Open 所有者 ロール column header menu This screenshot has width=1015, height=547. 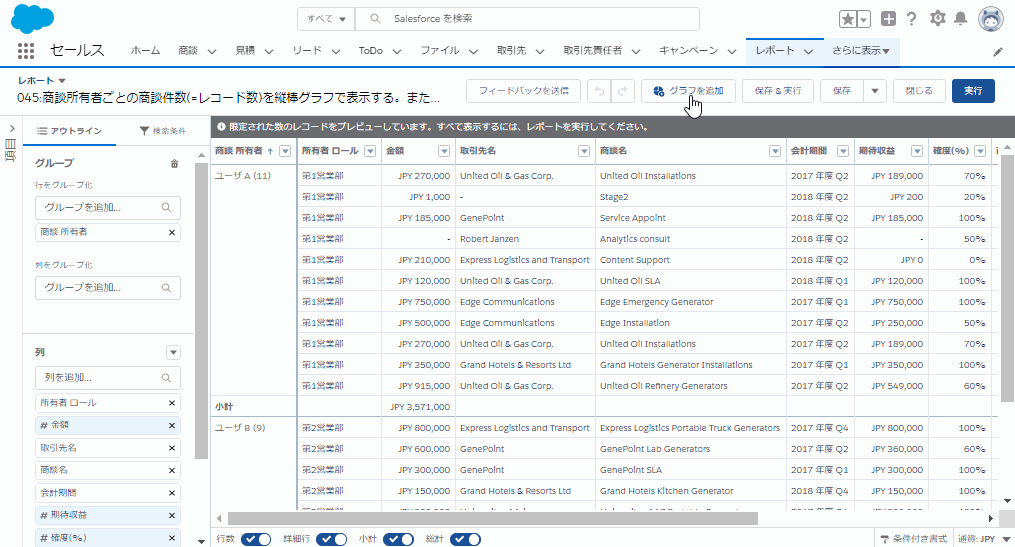[x=370, y=151]
